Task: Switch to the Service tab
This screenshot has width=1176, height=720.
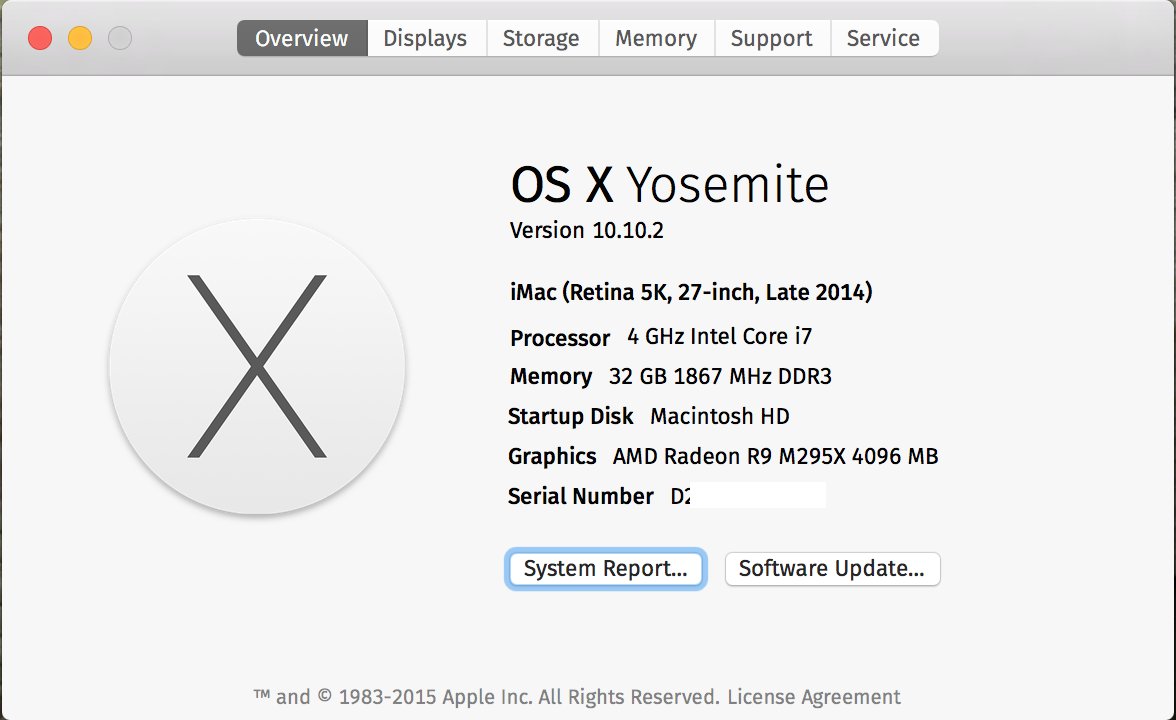Action: coord(883,39)
